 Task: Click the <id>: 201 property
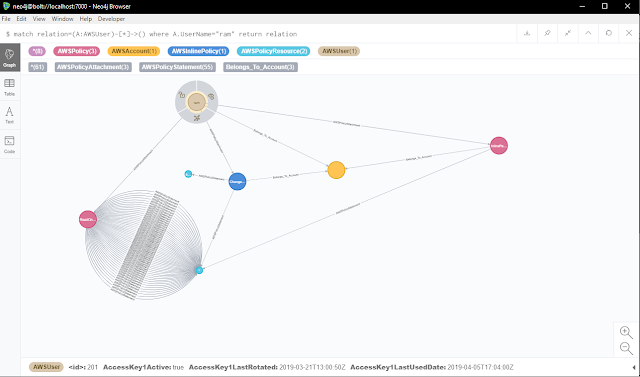83,367
